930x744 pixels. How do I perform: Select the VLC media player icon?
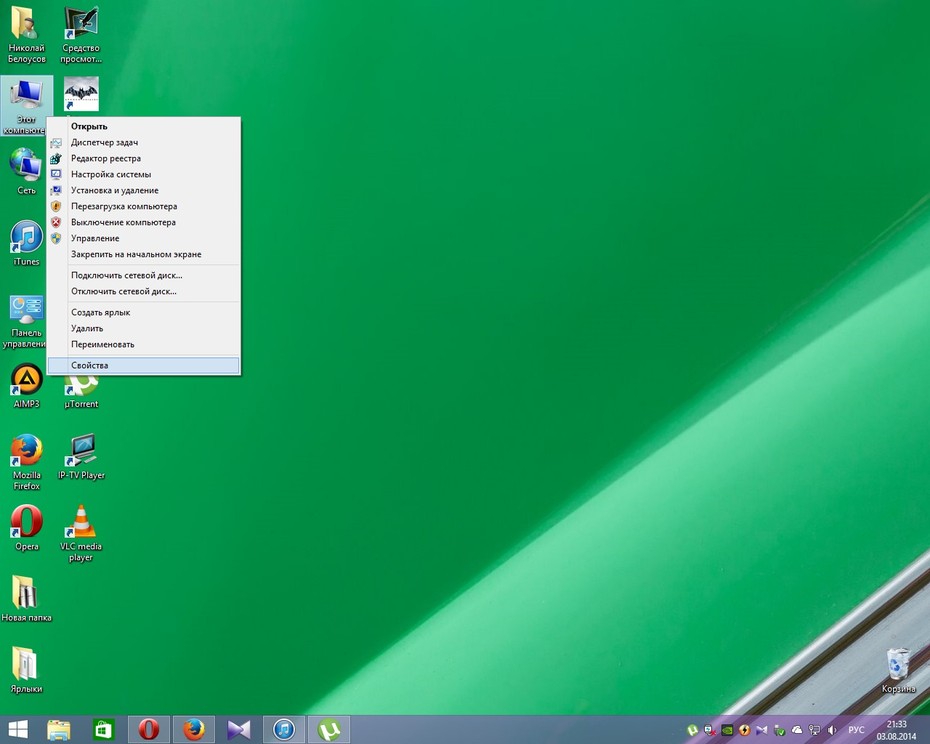tap(81, 533)
